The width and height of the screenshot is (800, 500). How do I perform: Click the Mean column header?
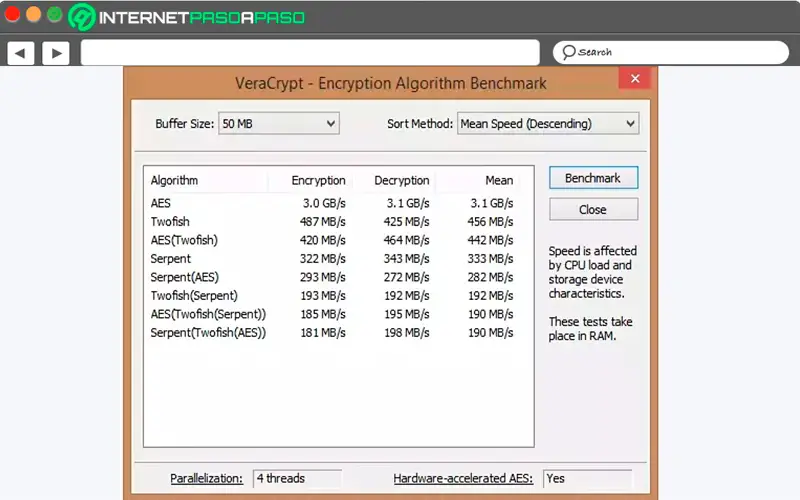[499, 180]
